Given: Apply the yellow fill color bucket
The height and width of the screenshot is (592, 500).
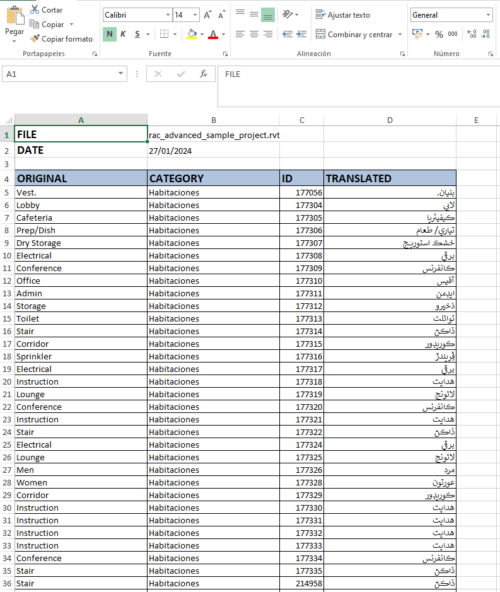Looking at the screenshot, I should pyautogui.click(x=192, y=34).
